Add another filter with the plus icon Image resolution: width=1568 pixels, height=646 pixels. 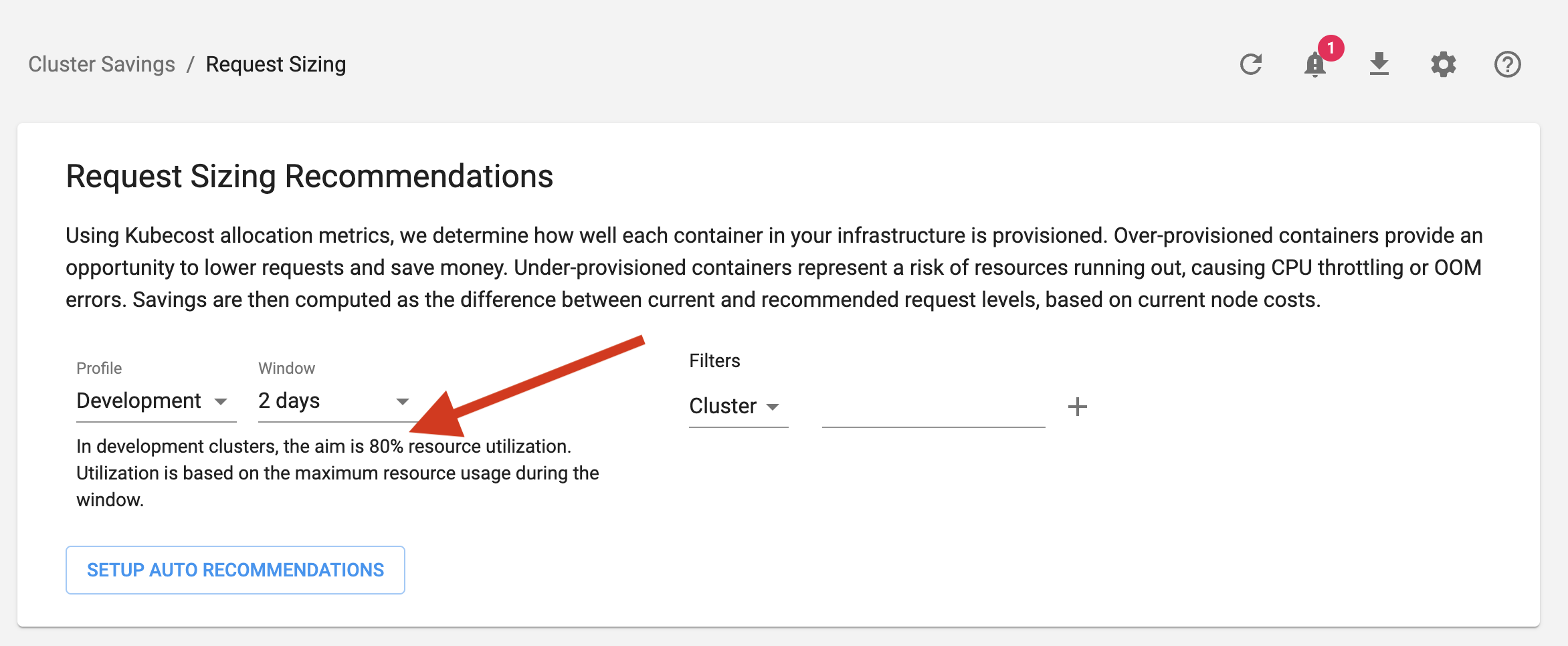[x=1078, y=406]
